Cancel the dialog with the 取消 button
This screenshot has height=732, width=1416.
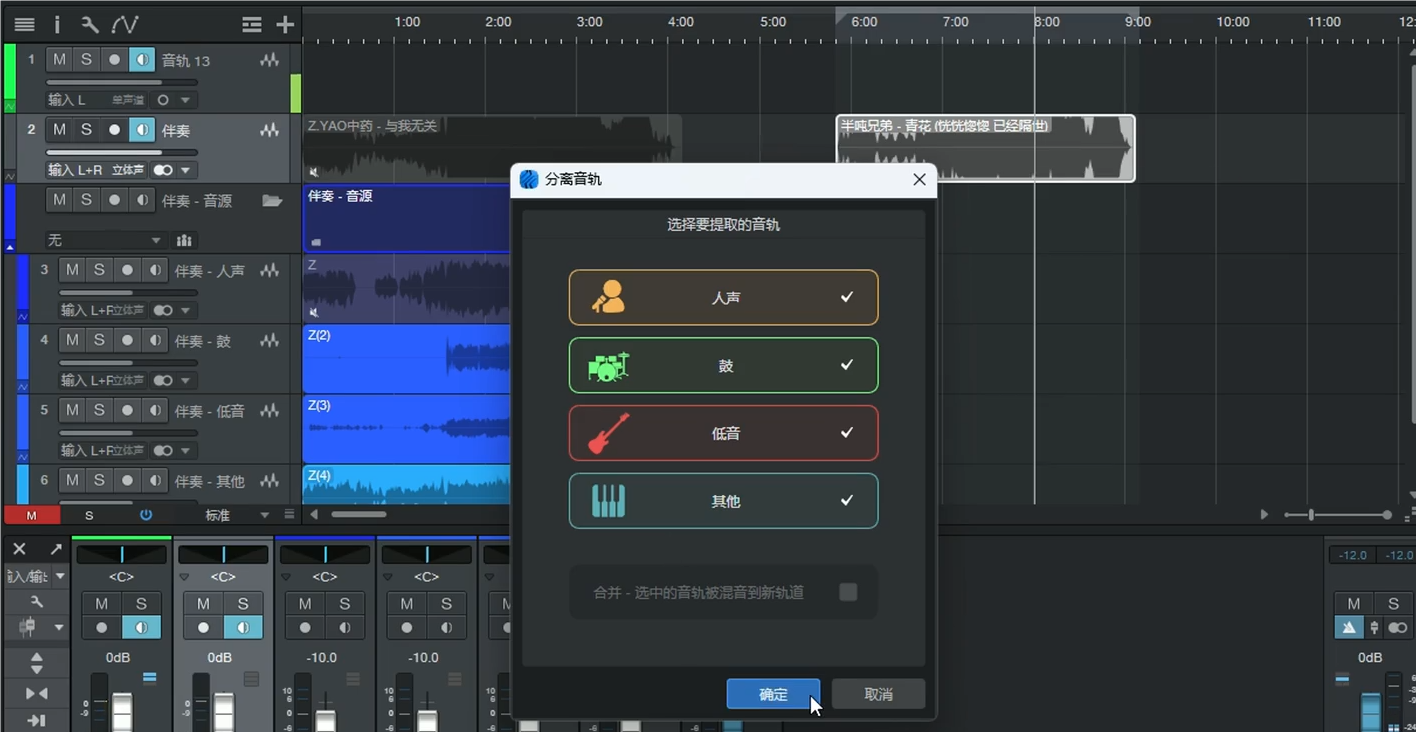[x=878, y=693]
